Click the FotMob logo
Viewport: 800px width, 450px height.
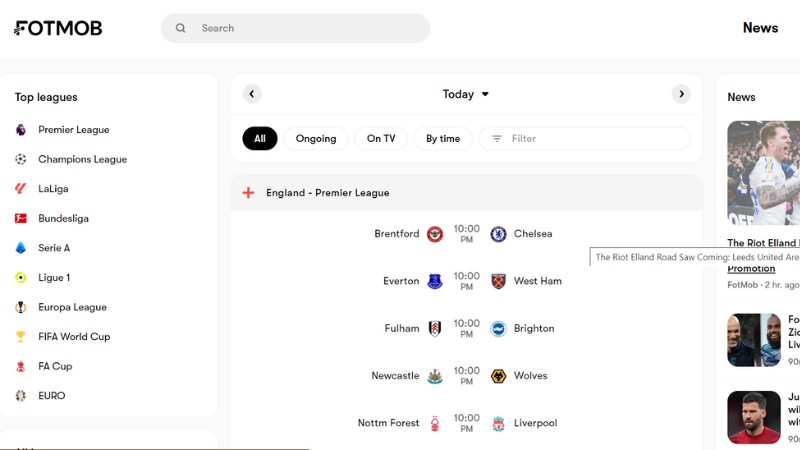58,28
